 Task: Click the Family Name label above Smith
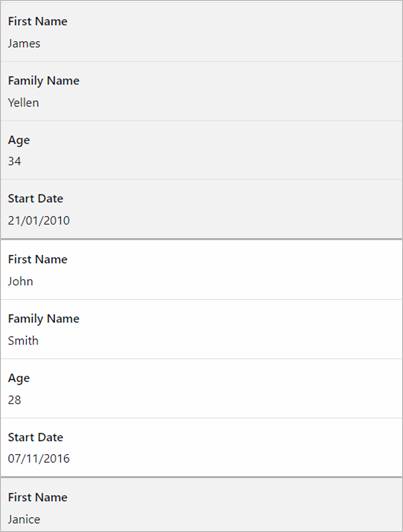coord(44,319)
